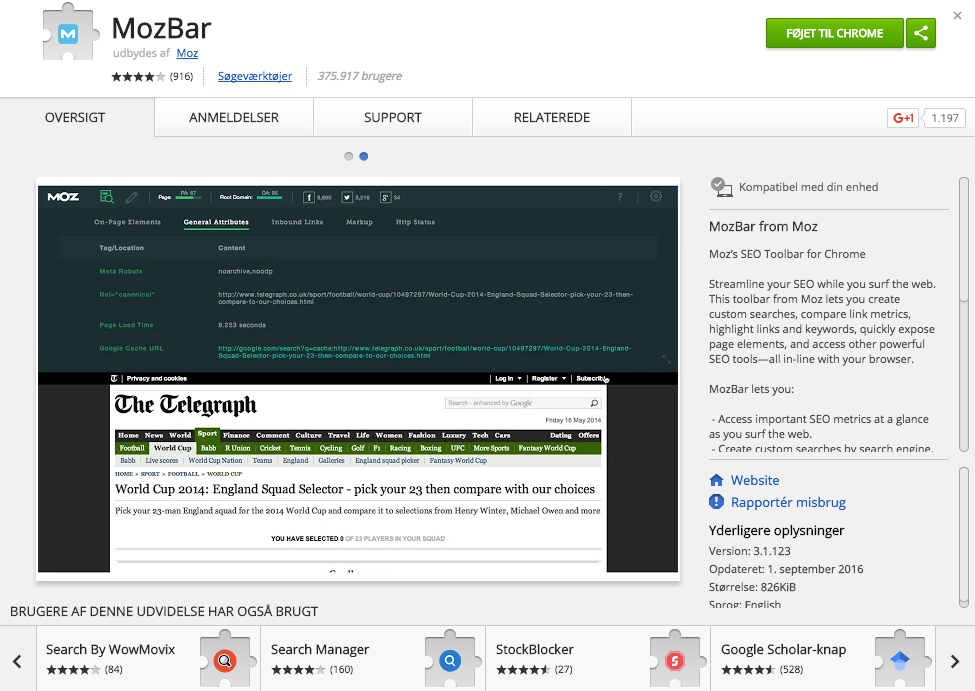Viewport: 975px width, 691px height.
Task: Click the Yderligere oplysninger heading
Action: (776, 531)
